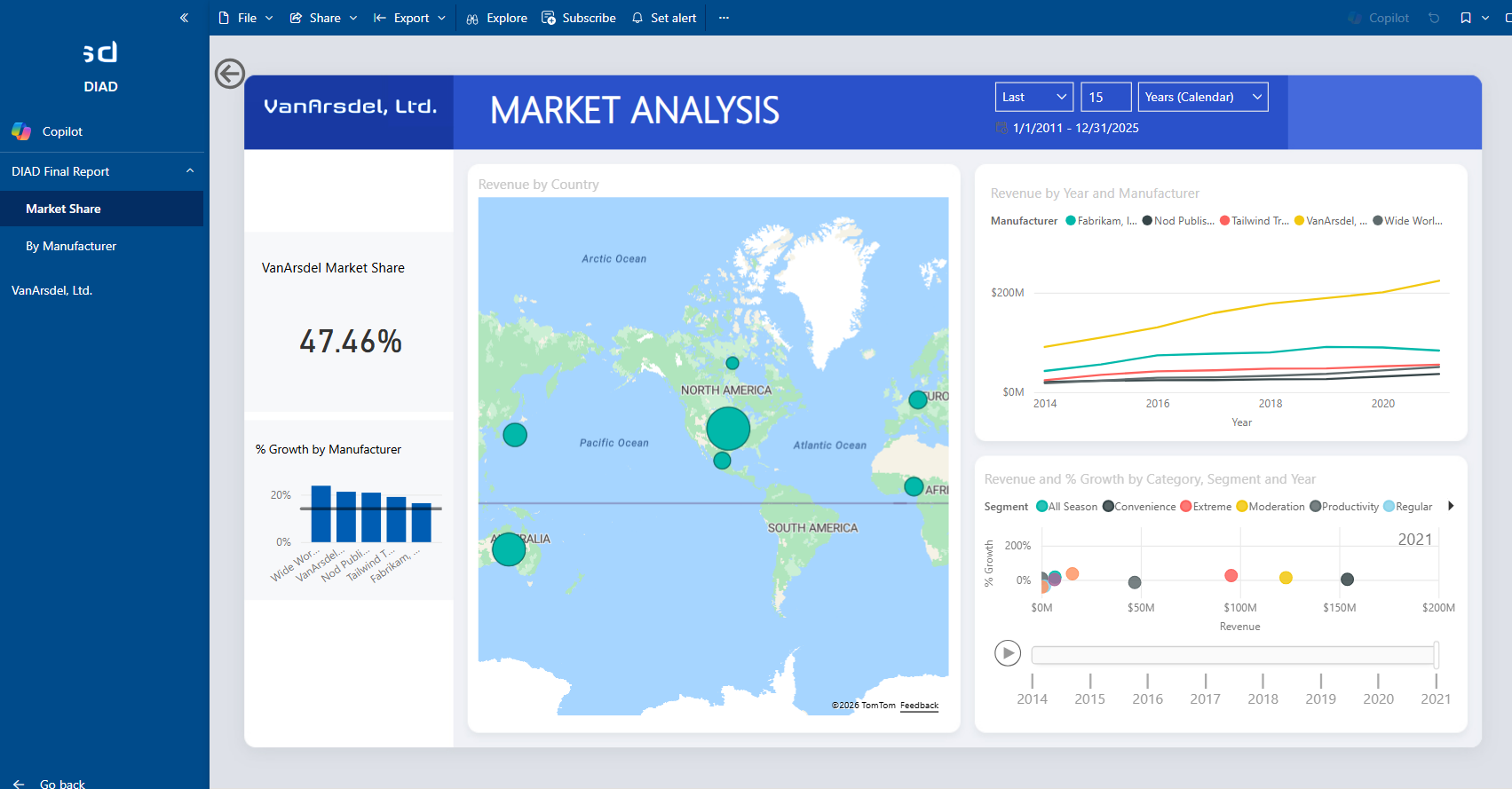Click the VanArsdel, Ltd. header logo
This screenshot has width=1512, height=789.
351,107
